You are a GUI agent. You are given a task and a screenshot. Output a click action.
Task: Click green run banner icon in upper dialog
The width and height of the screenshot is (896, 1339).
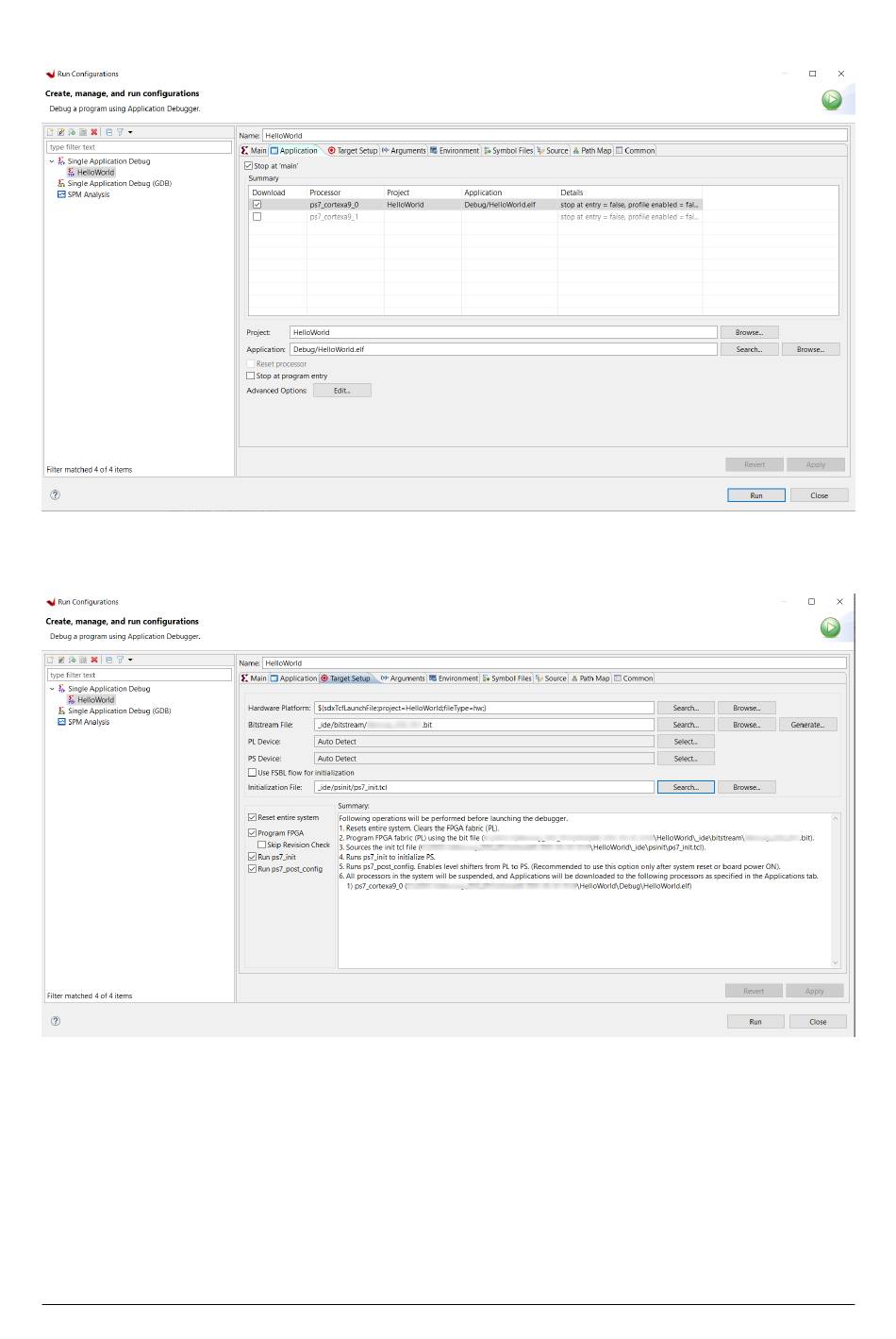831,99
